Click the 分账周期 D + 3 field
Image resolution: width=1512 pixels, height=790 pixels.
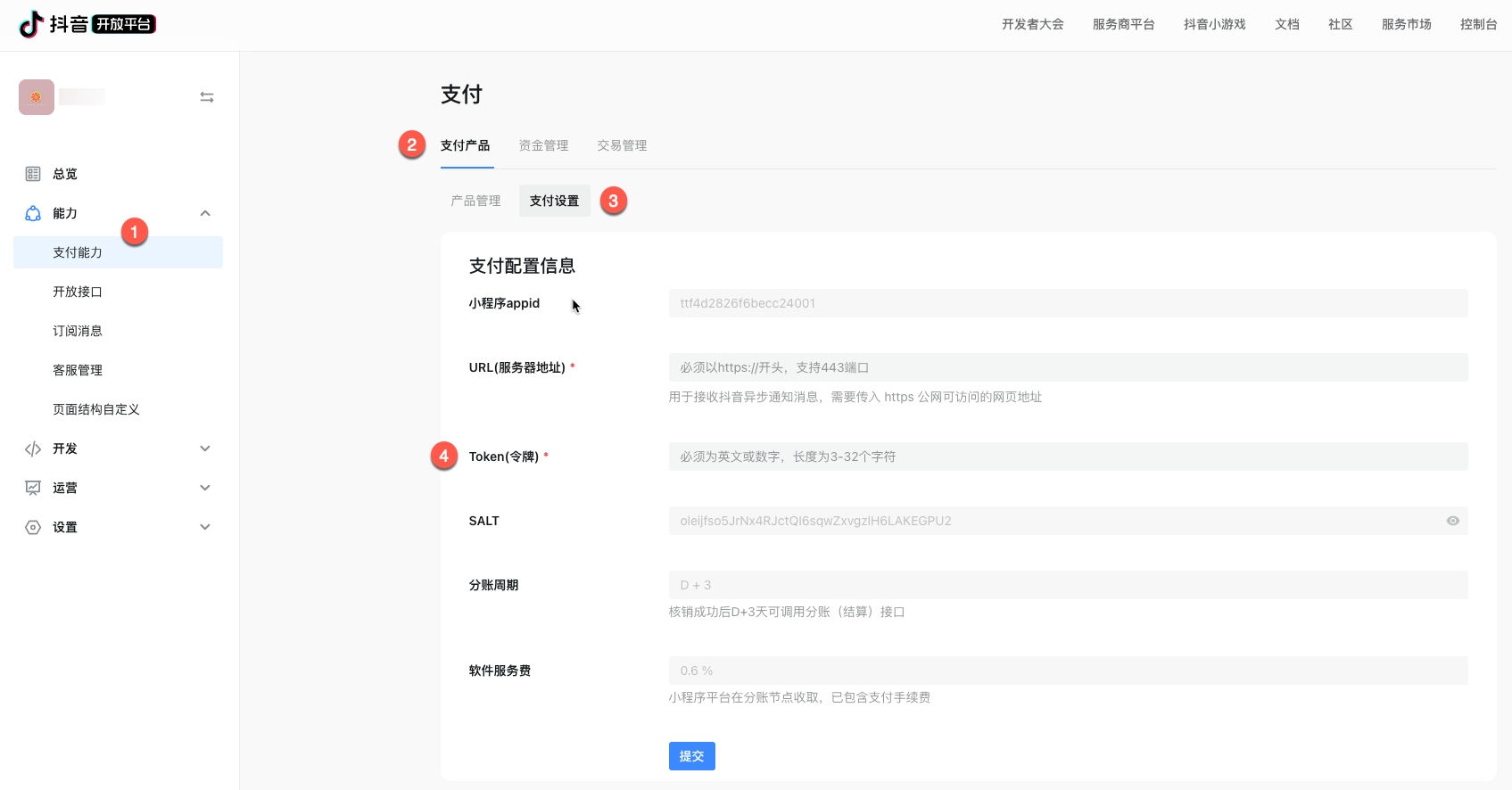pyautogui.click(x=1068, y=585)
